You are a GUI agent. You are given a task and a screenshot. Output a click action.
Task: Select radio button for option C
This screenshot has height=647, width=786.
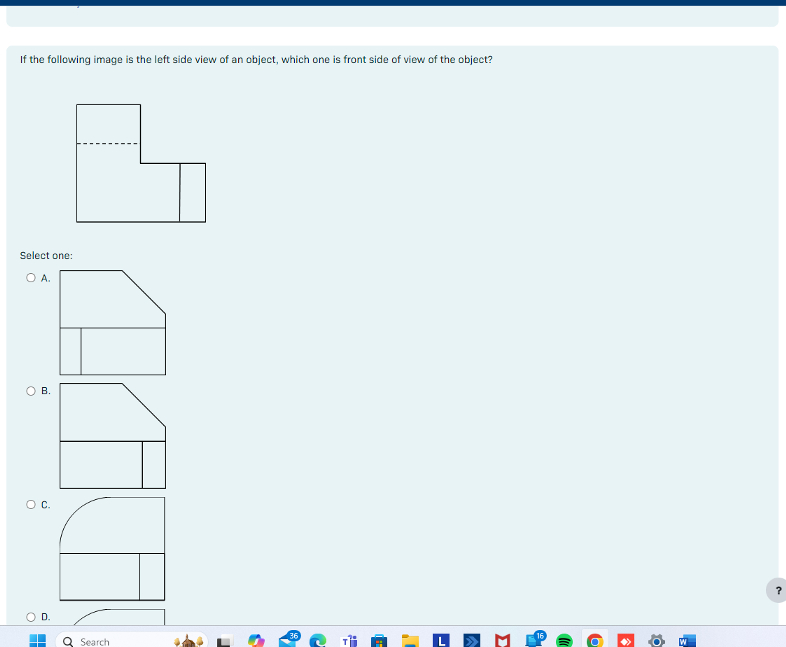pos(31,504)
